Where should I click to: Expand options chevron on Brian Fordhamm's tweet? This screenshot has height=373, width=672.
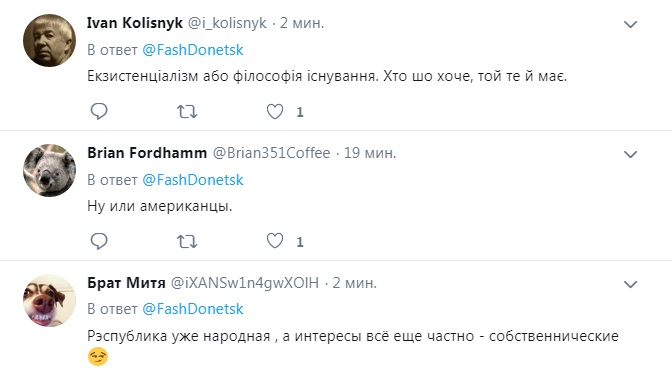(630, 154)
